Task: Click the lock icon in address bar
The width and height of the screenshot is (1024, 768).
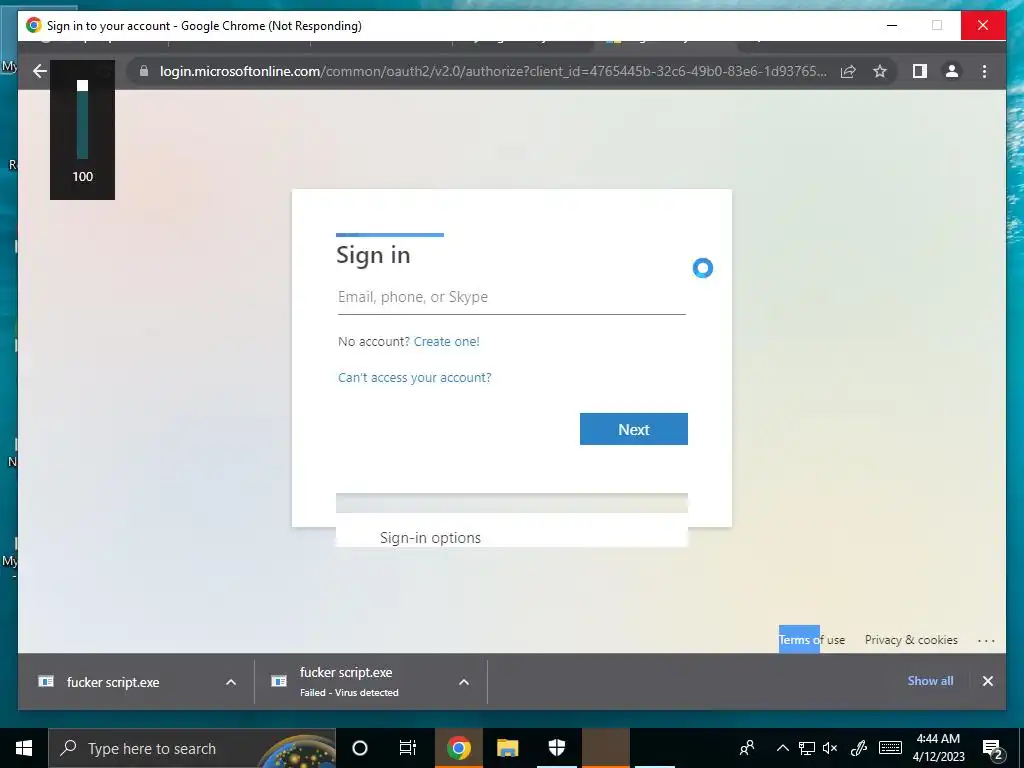Action: [144, 71]
